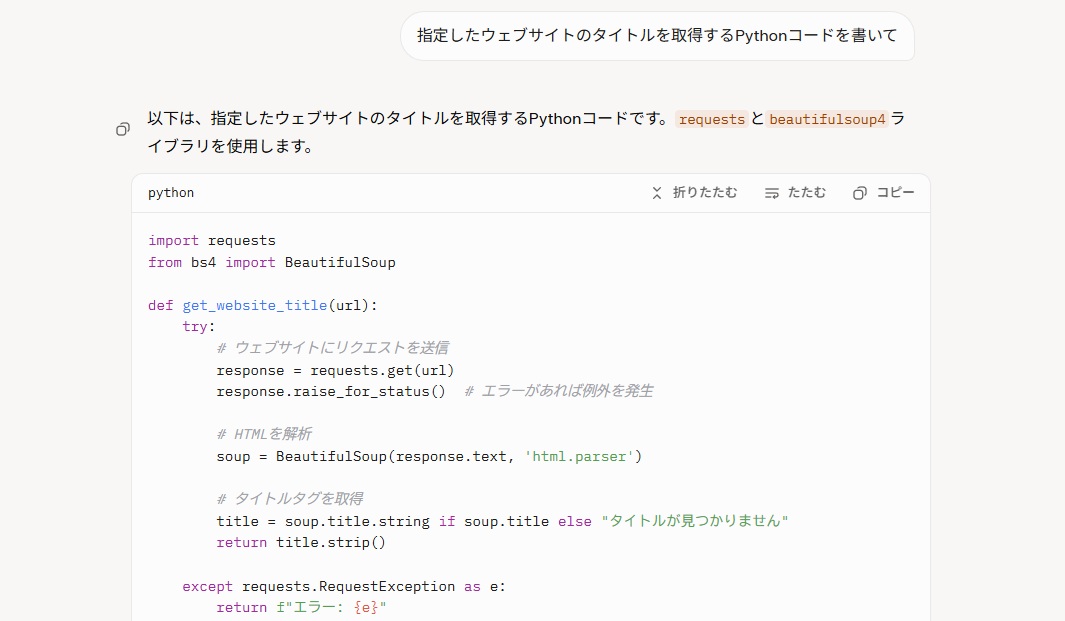Click the clipboard icon next to コピー
The image size is (1065, 621).
[x=859, y=192]
